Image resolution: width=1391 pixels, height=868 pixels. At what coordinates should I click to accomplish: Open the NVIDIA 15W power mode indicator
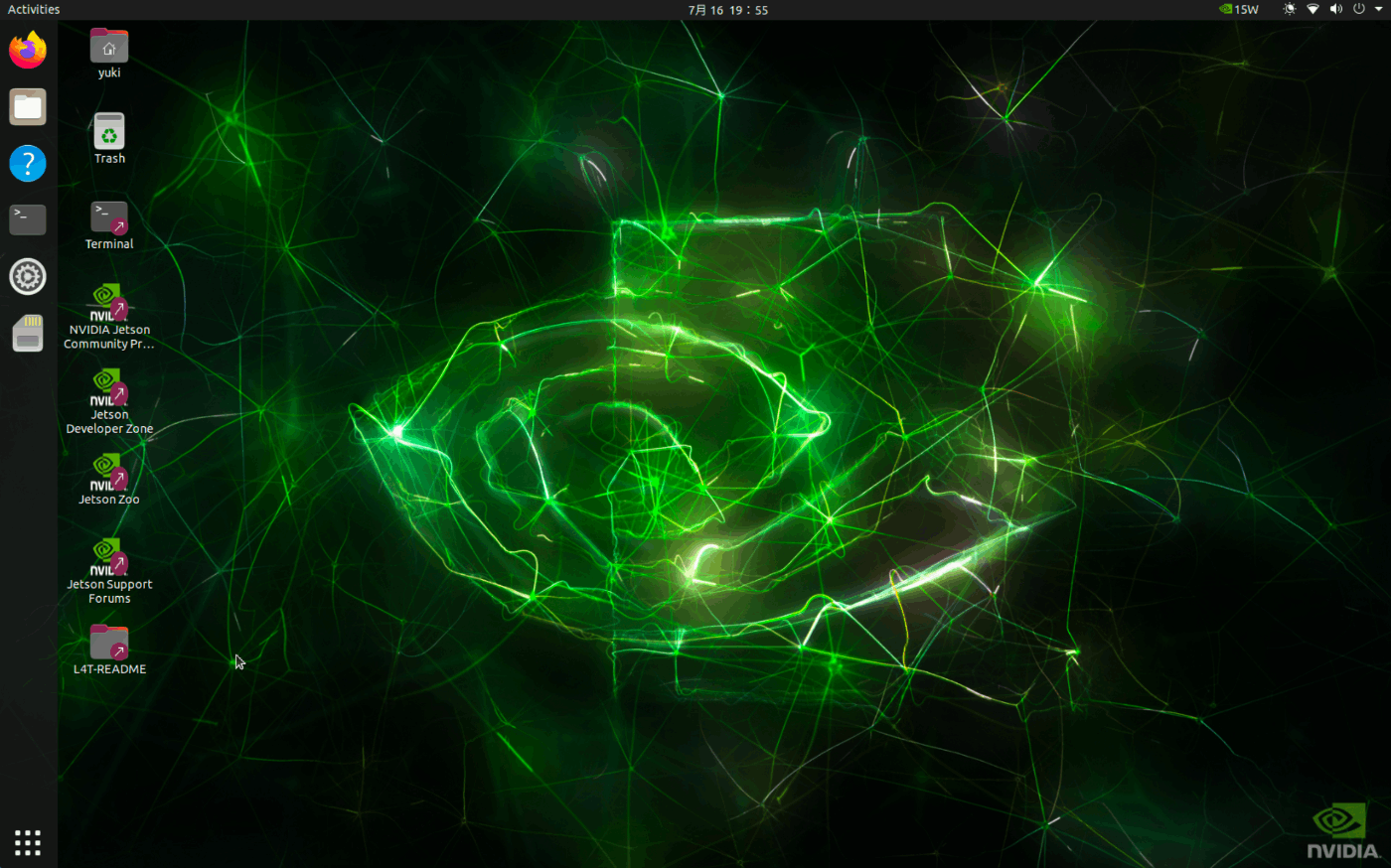pos(1239,9)
